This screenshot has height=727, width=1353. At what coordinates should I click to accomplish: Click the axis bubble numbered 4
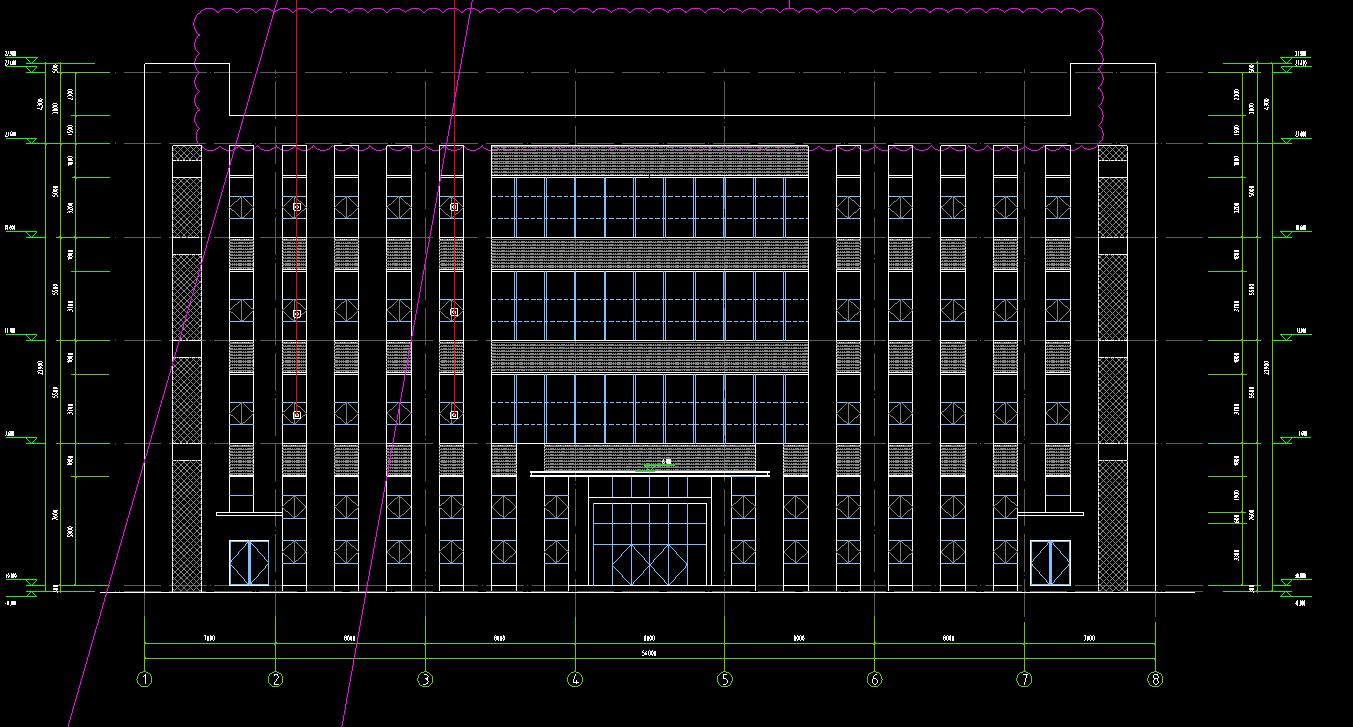575,680
